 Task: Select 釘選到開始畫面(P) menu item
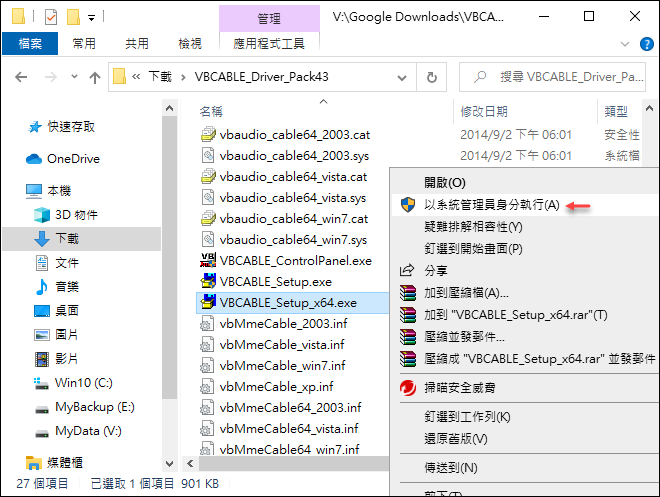[x=525, y=248]
